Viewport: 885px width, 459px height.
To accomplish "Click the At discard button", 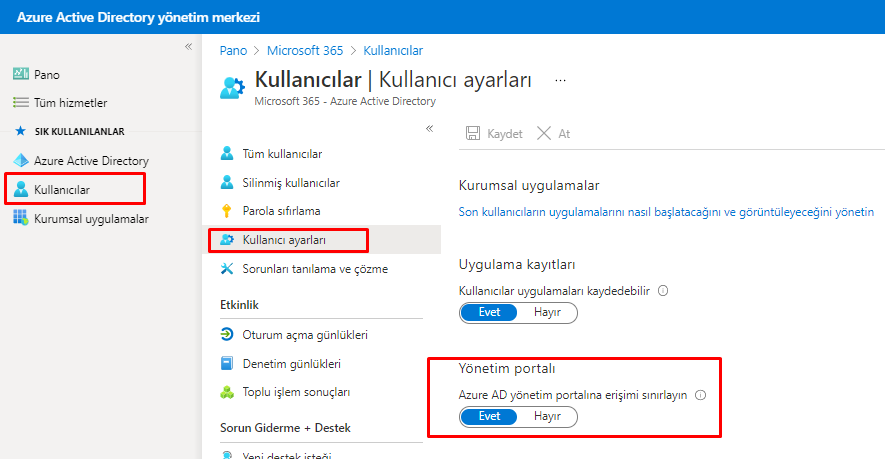I will [554, 134].
